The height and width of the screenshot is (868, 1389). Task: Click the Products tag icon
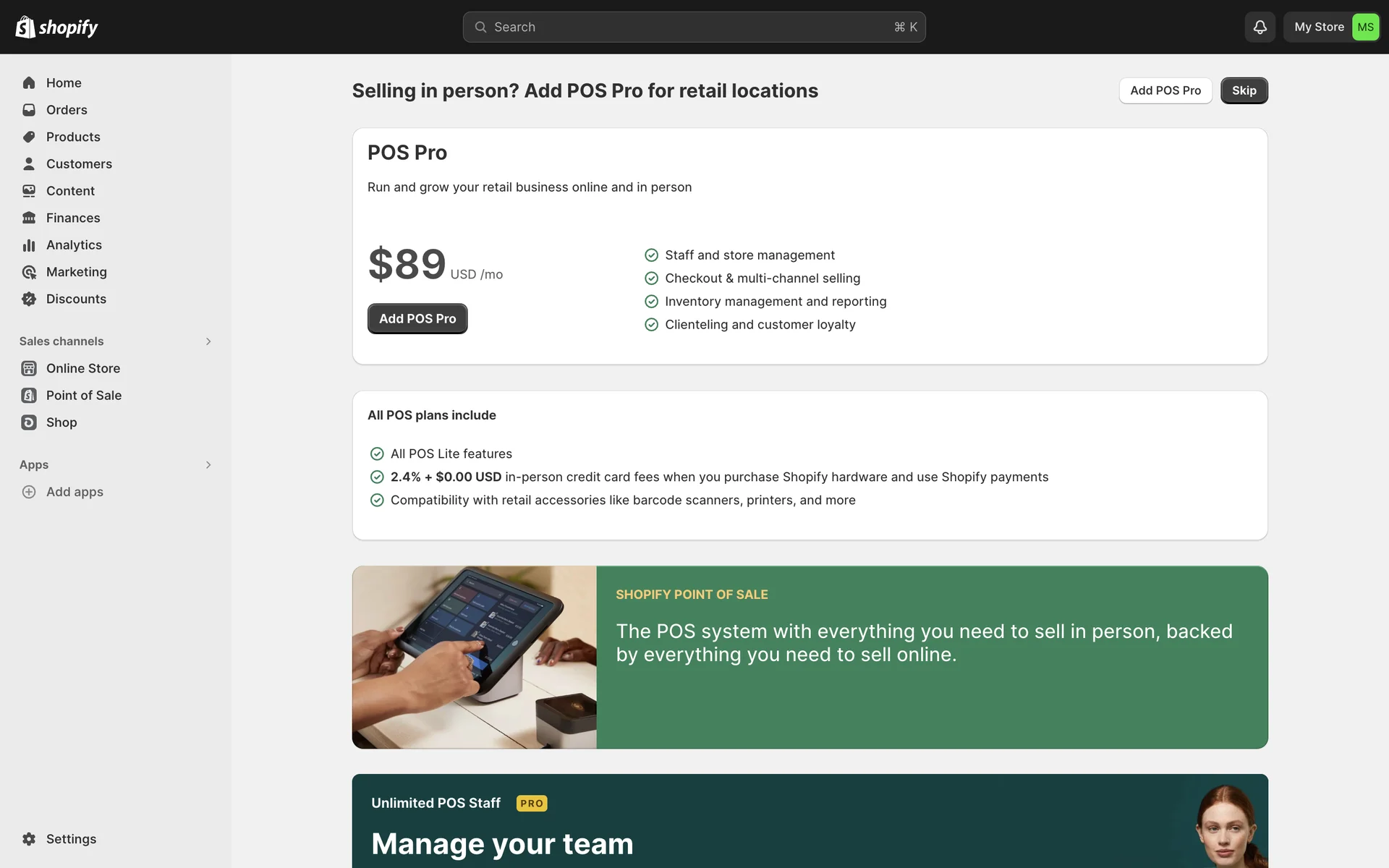[29, 137]
